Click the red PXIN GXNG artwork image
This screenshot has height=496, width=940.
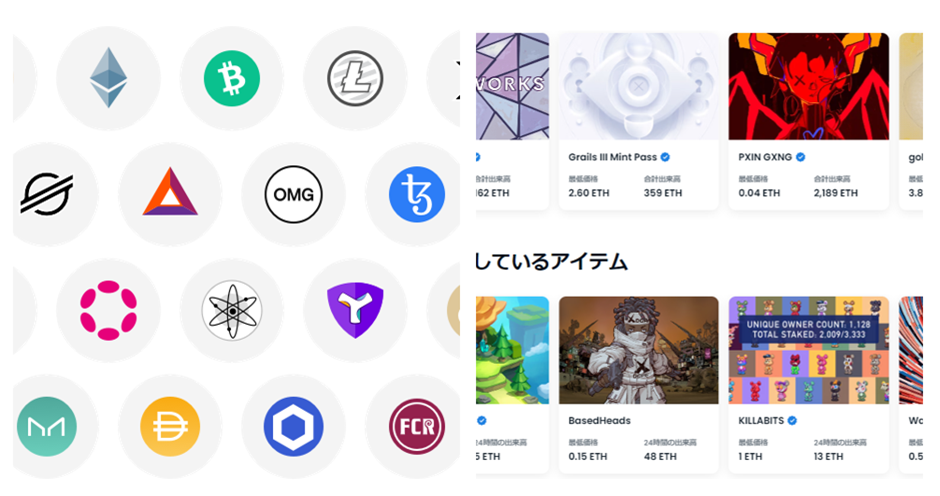click(809, 86)
